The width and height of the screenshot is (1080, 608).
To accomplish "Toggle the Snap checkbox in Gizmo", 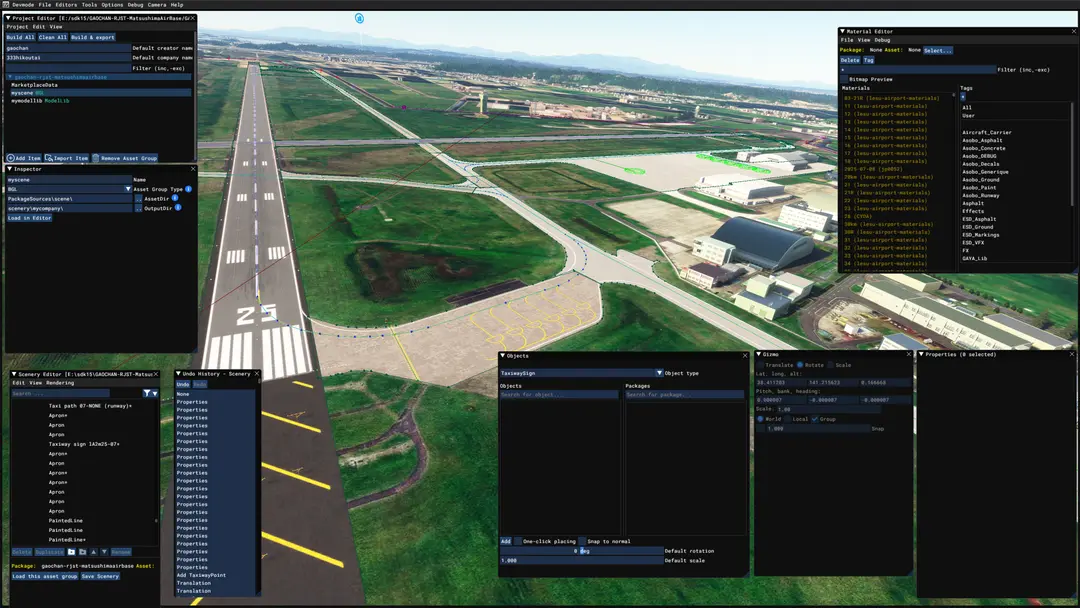I will (760, 428).
